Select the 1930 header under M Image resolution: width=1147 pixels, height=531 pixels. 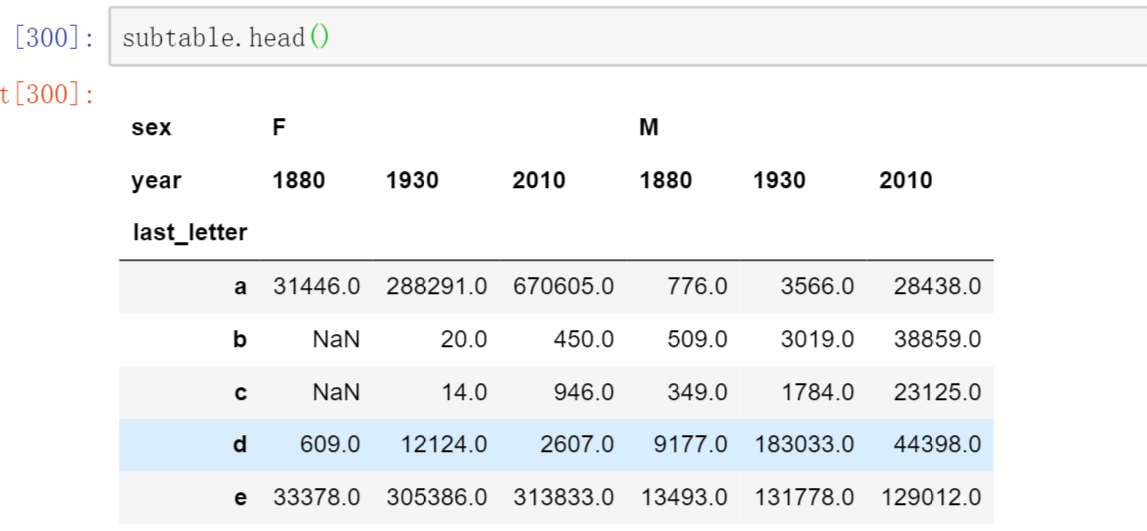780,181
